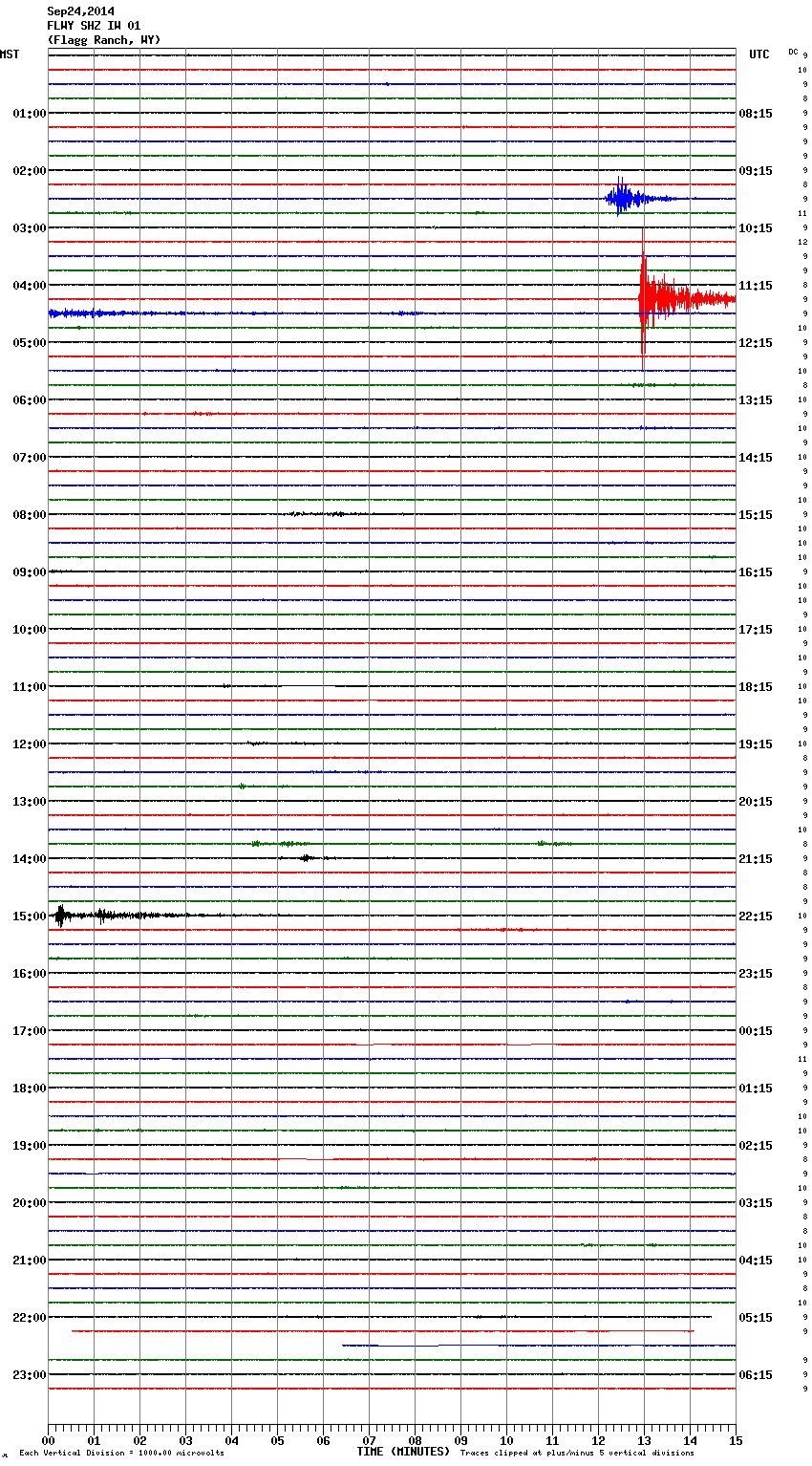Click the minute 08 x-axis tick label
The height and width of the screenshot is (1466, 812).
415,1440
